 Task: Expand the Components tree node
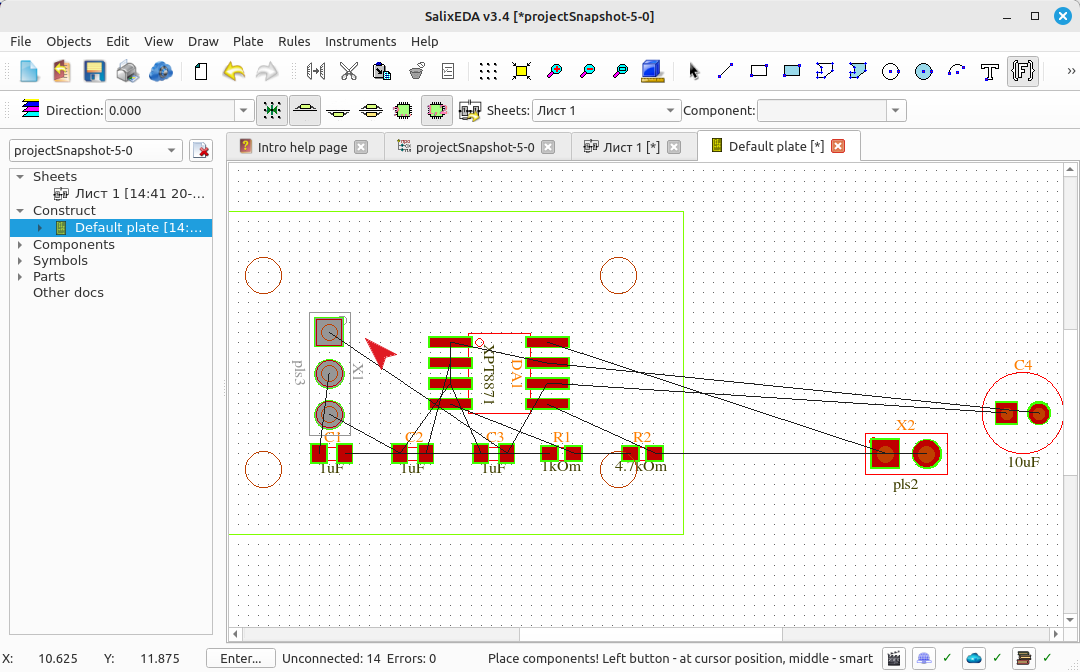click(20, 244)
